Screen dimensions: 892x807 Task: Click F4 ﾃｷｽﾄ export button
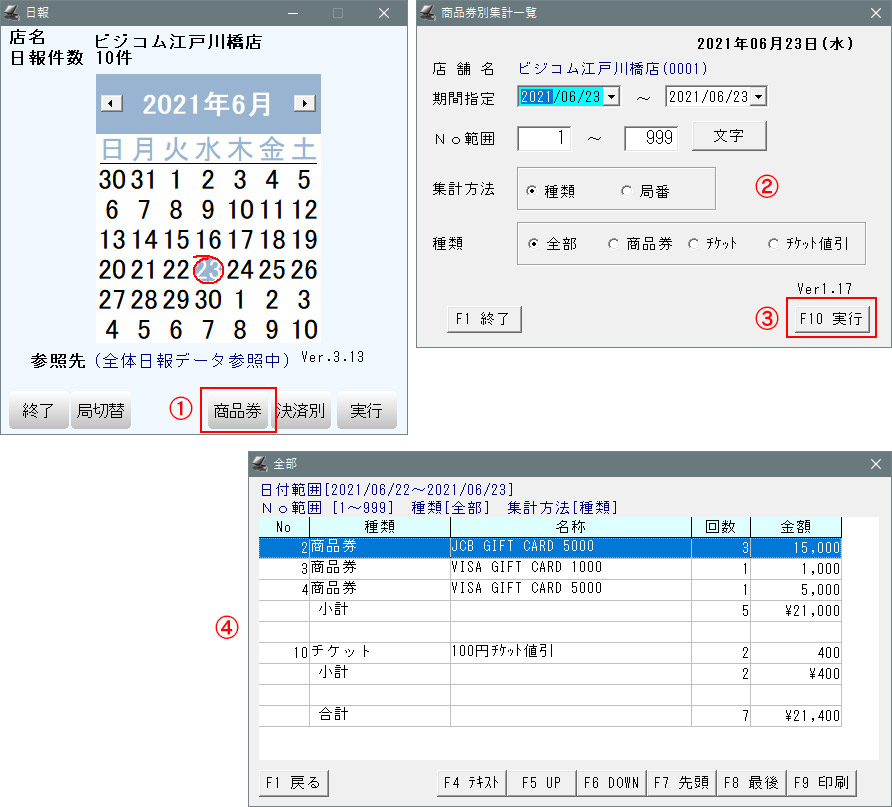tap(472, 783)
